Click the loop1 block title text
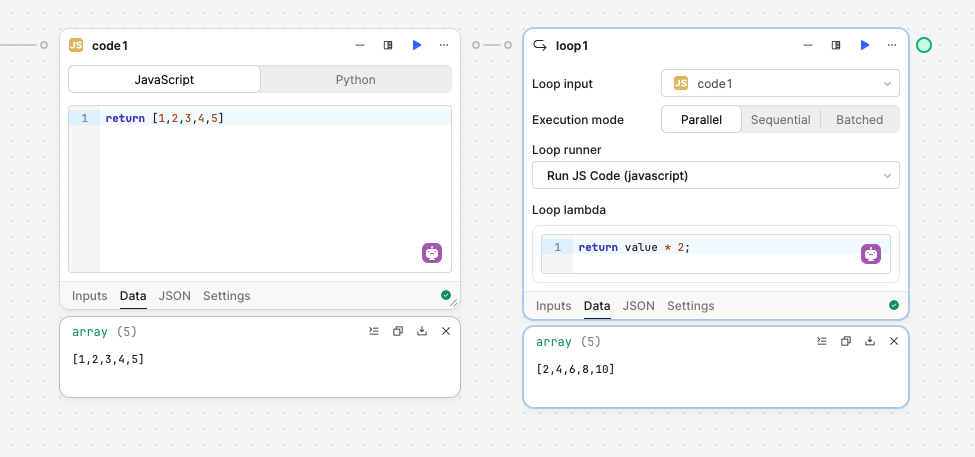This screenshot has width=975, height=457. (x=572, y=45)
